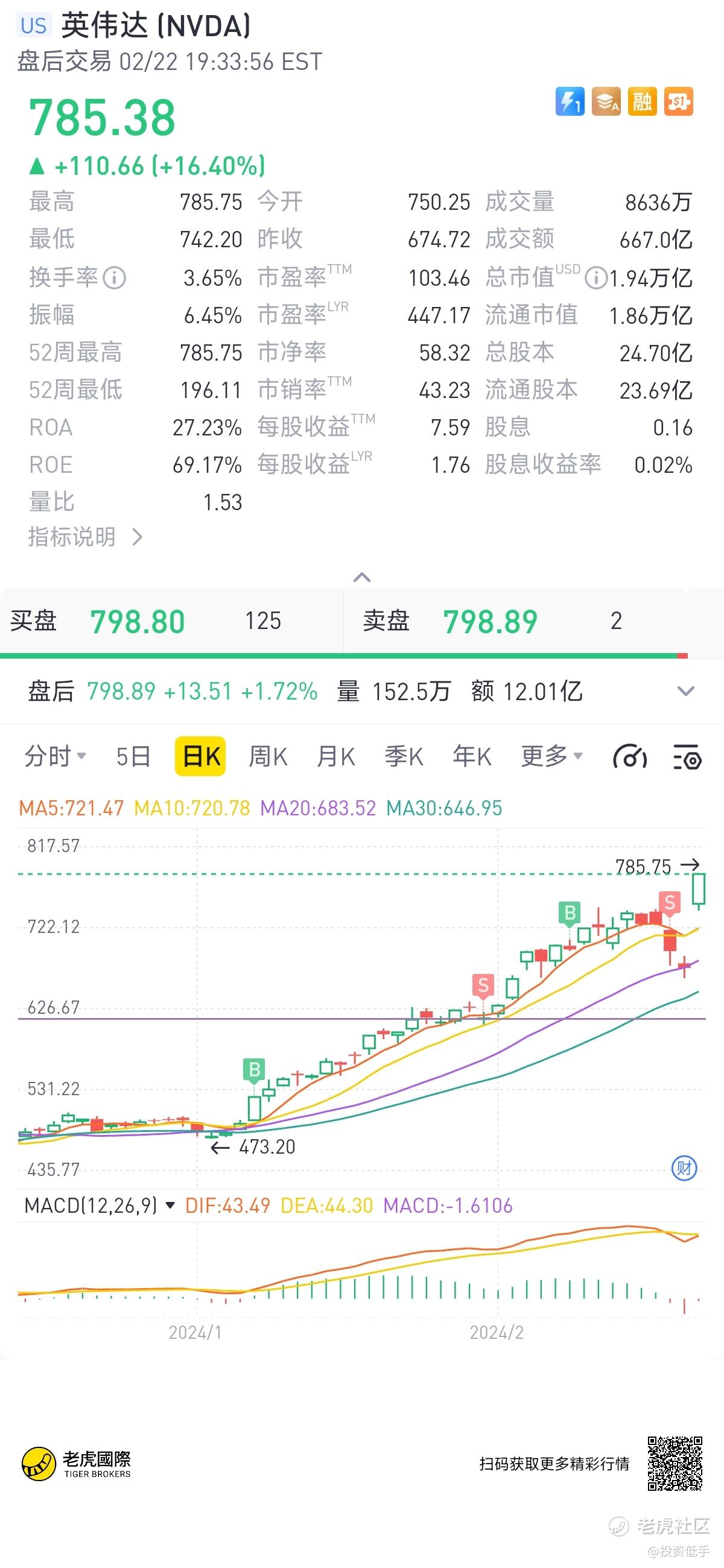724x1568 pixels.
Task: Tap the 473.20 low price label on chart
Action: (x=267, y=1147)
